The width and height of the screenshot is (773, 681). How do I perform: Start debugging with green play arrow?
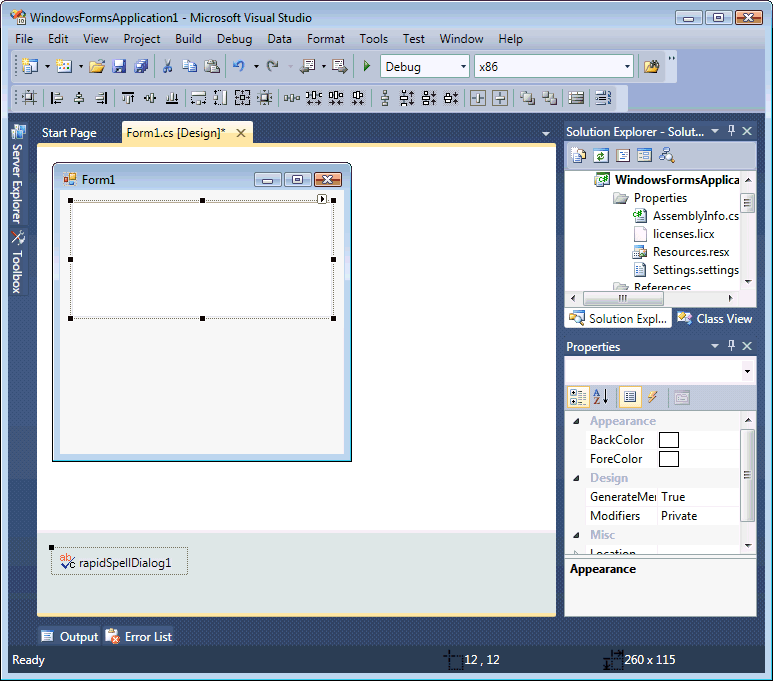coord(366,66)
